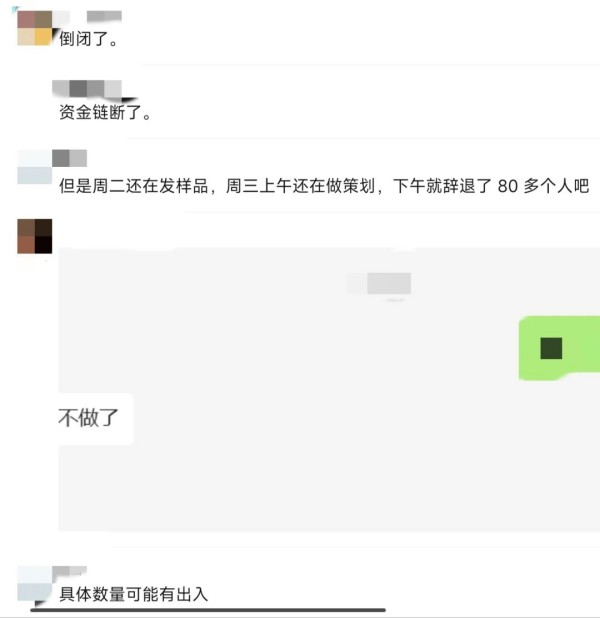Open the avatar beside "具体数量可能有出入"
The height and width of the screenshot is (618, 600).
tap(35, 583)
